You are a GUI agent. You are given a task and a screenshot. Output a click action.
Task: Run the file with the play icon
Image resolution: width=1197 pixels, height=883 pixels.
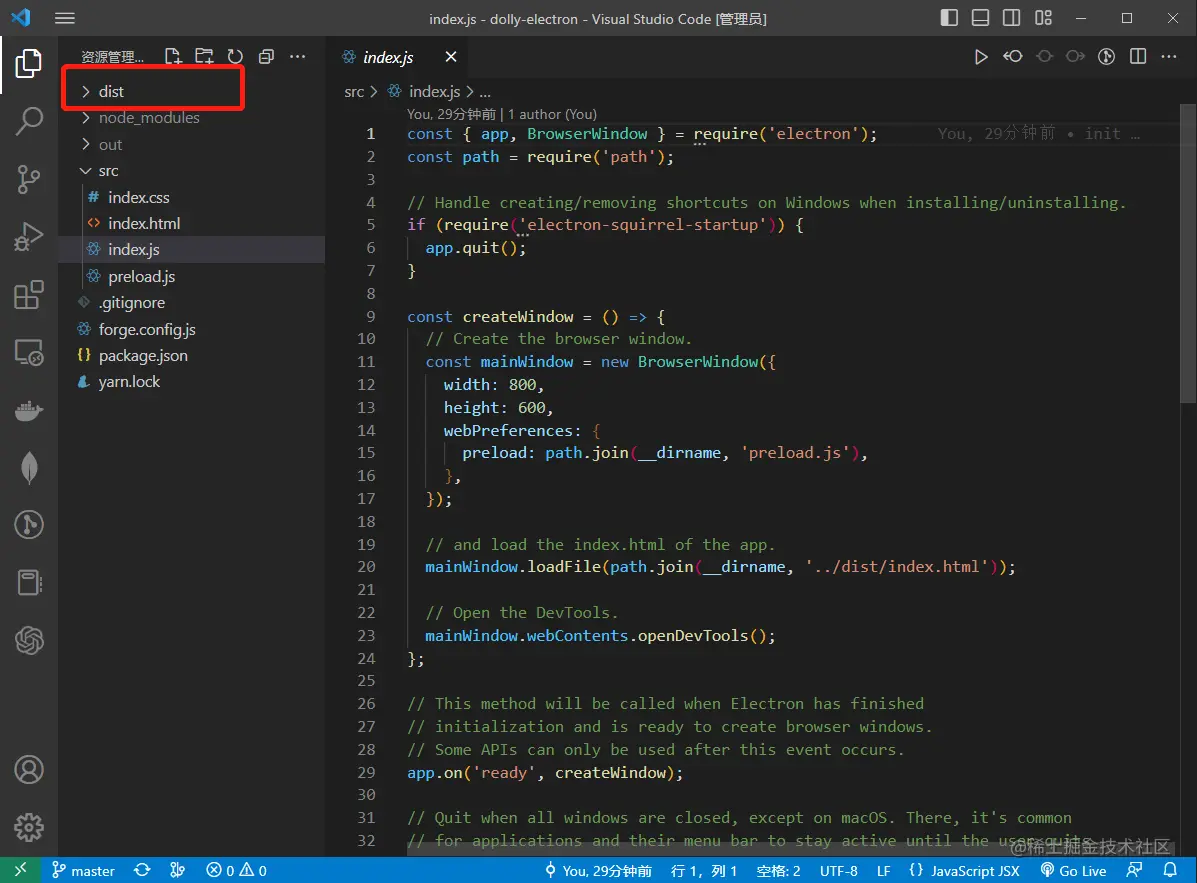(981, 57)
